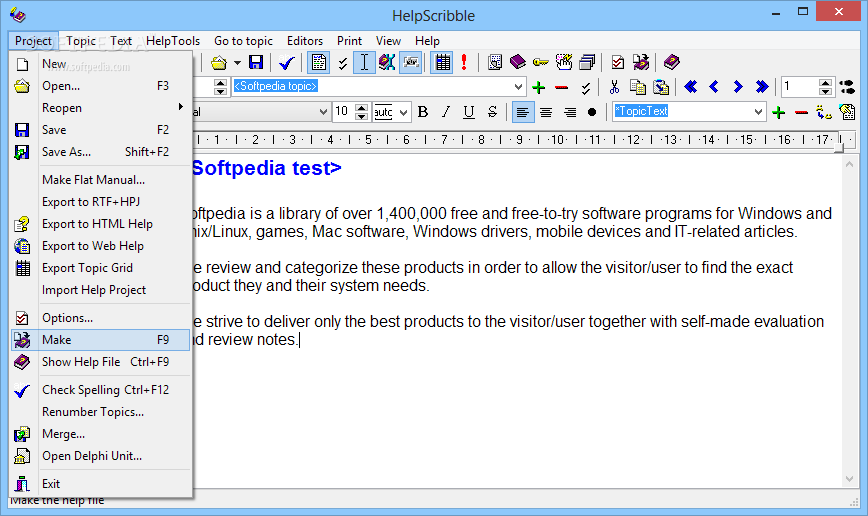This screenshot has width=868, height=516.
Task: Click the stacked windows toolbar icon
Action: [x=587, y=63]
